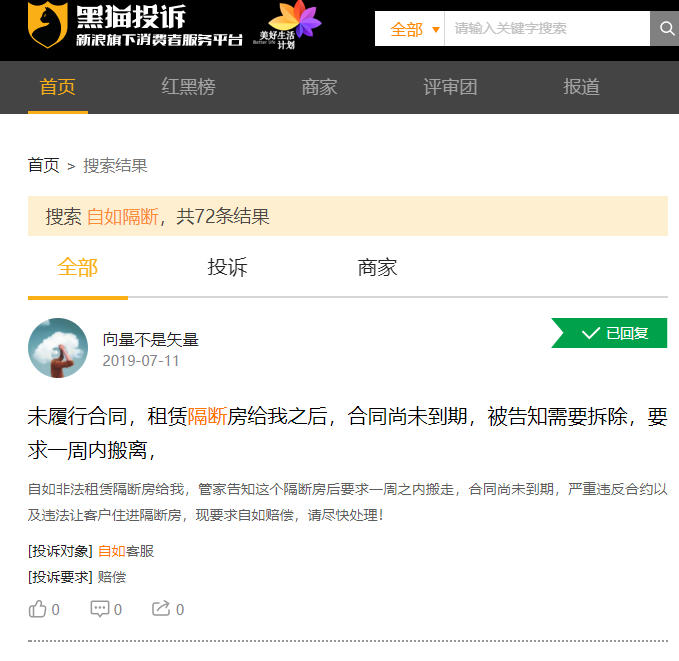Click 搜索结果 breadcrumb text
The image size is (679, 661).
(x=115, y=165)
